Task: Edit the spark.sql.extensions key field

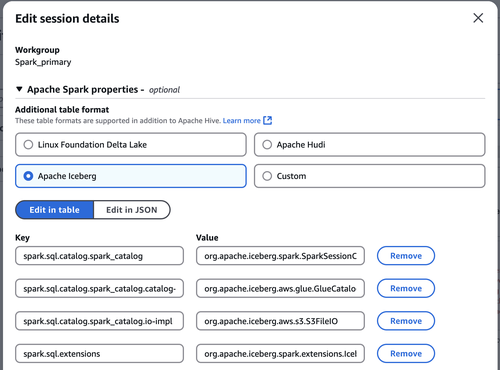Action: coord(99,353)
